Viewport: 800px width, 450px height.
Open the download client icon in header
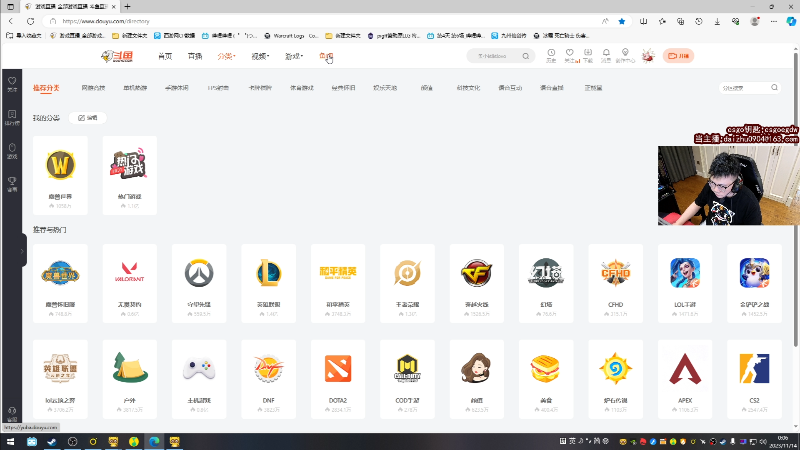pos(588,55)
